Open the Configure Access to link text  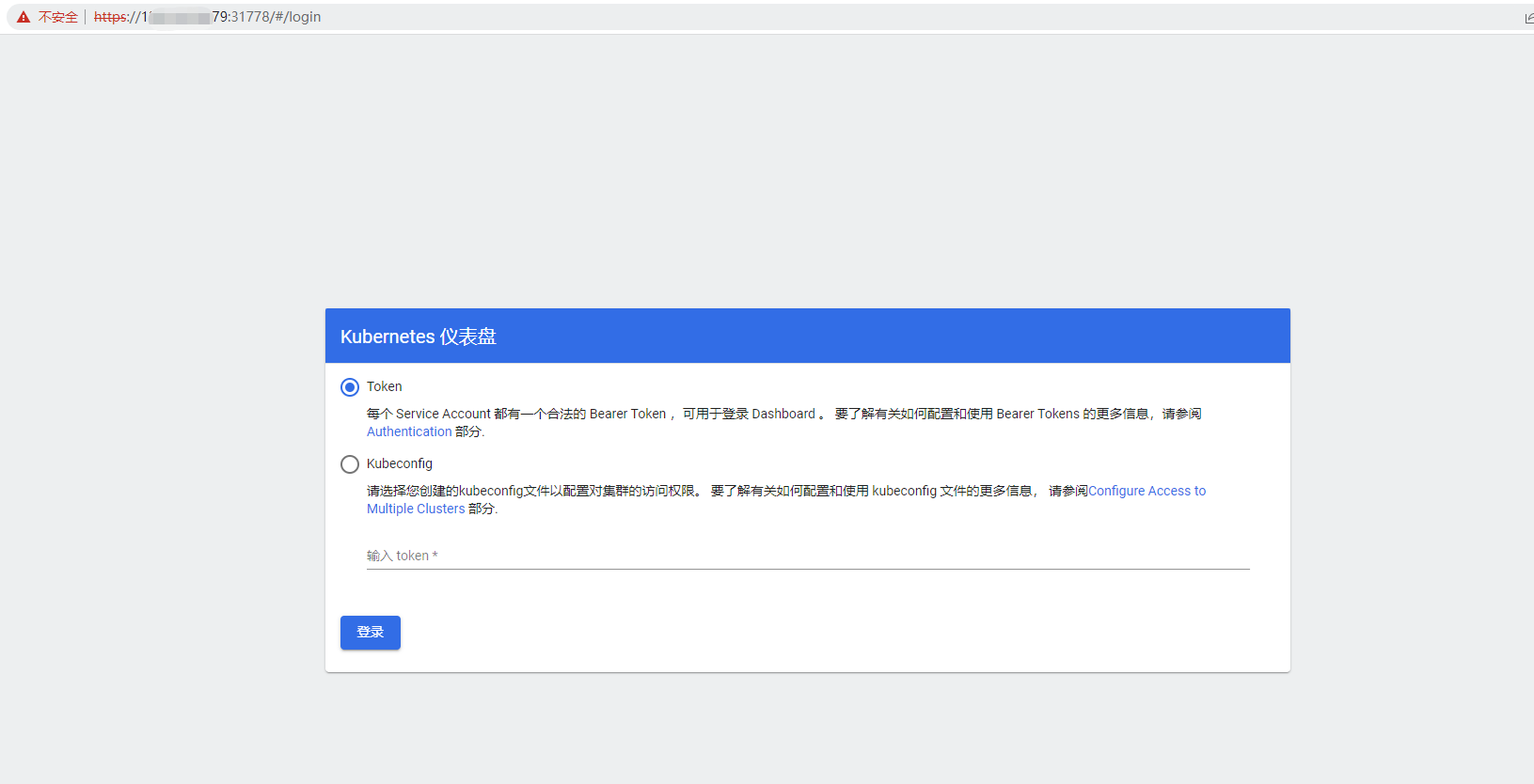1147,491
